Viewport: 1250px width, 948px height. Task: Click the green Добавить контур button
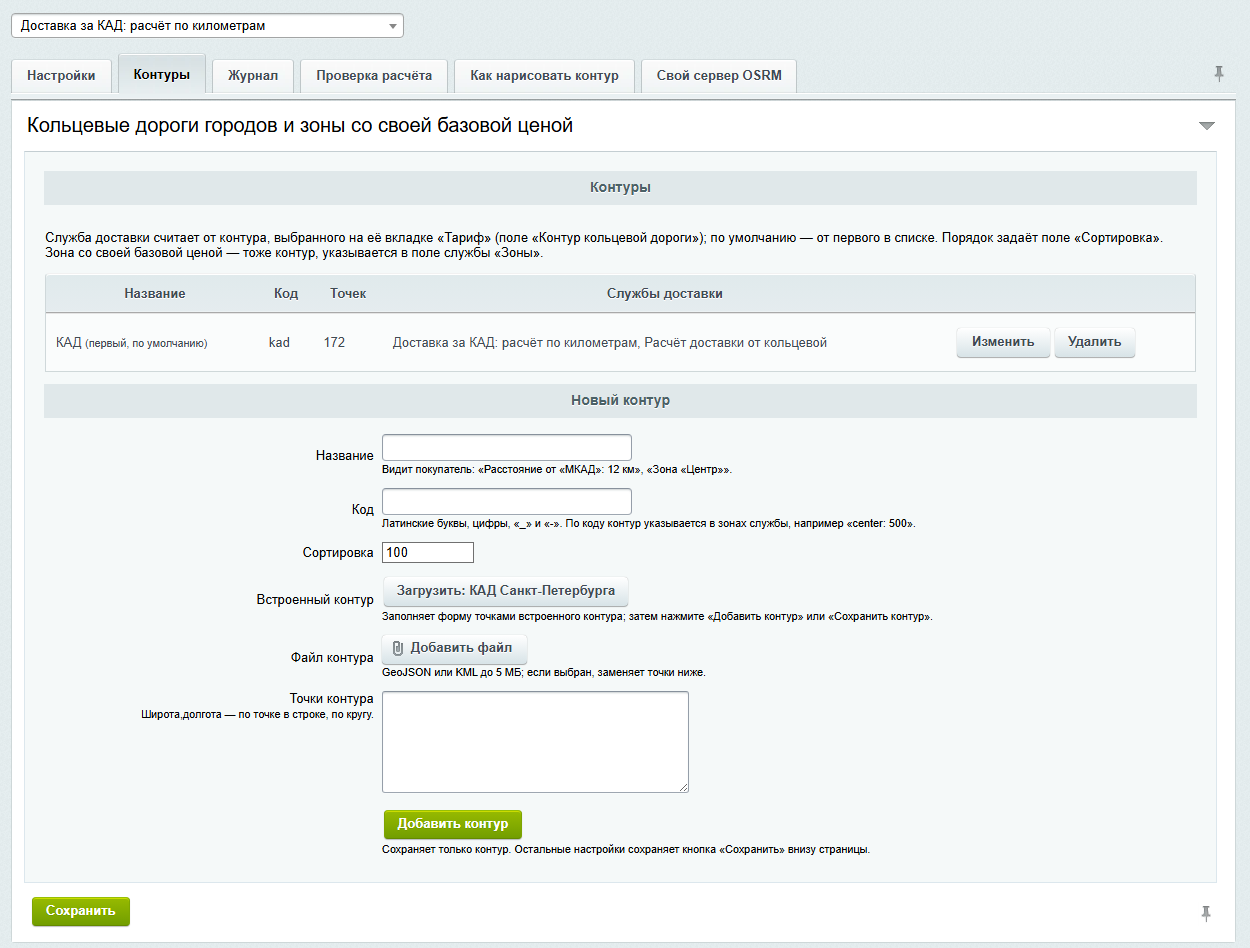coord(453,824)
